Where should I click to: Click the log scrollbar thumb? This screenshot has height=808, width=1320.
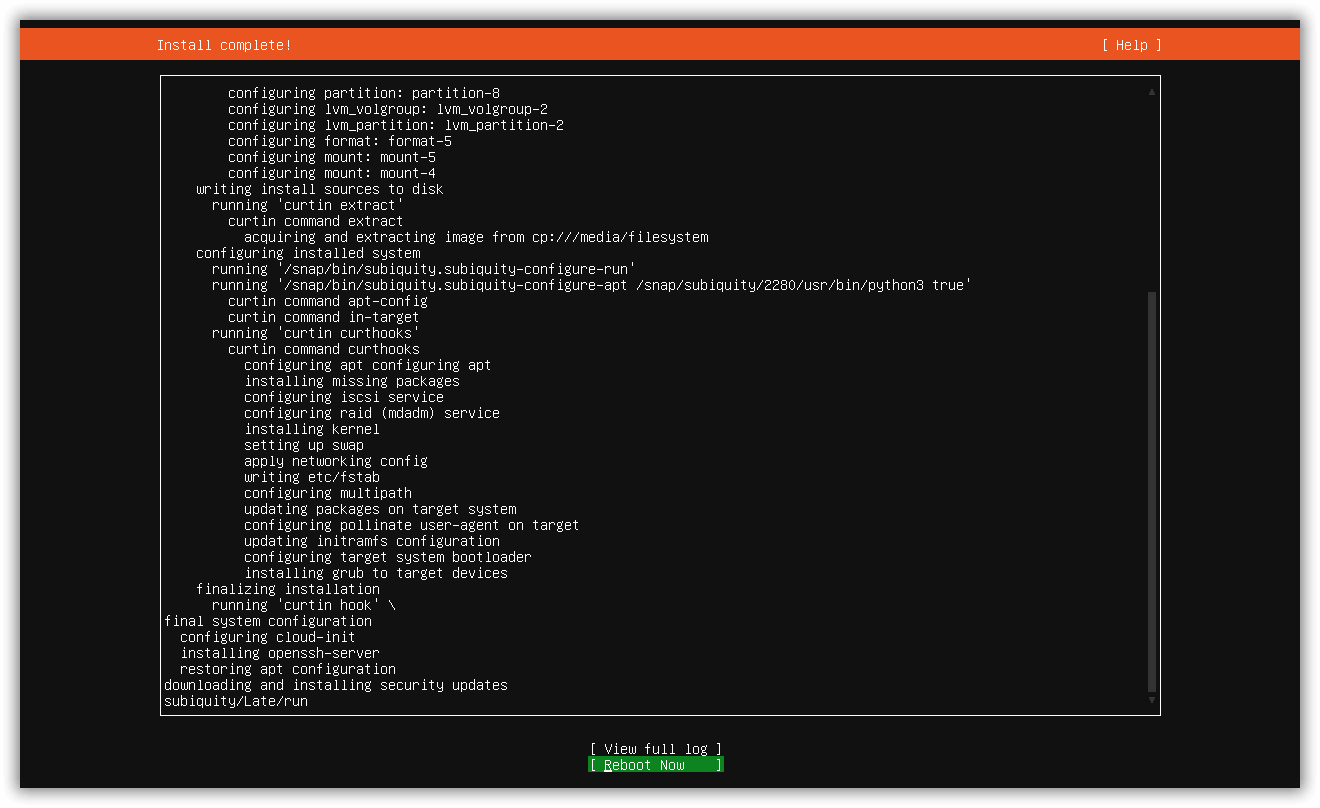click(1152, 492)
